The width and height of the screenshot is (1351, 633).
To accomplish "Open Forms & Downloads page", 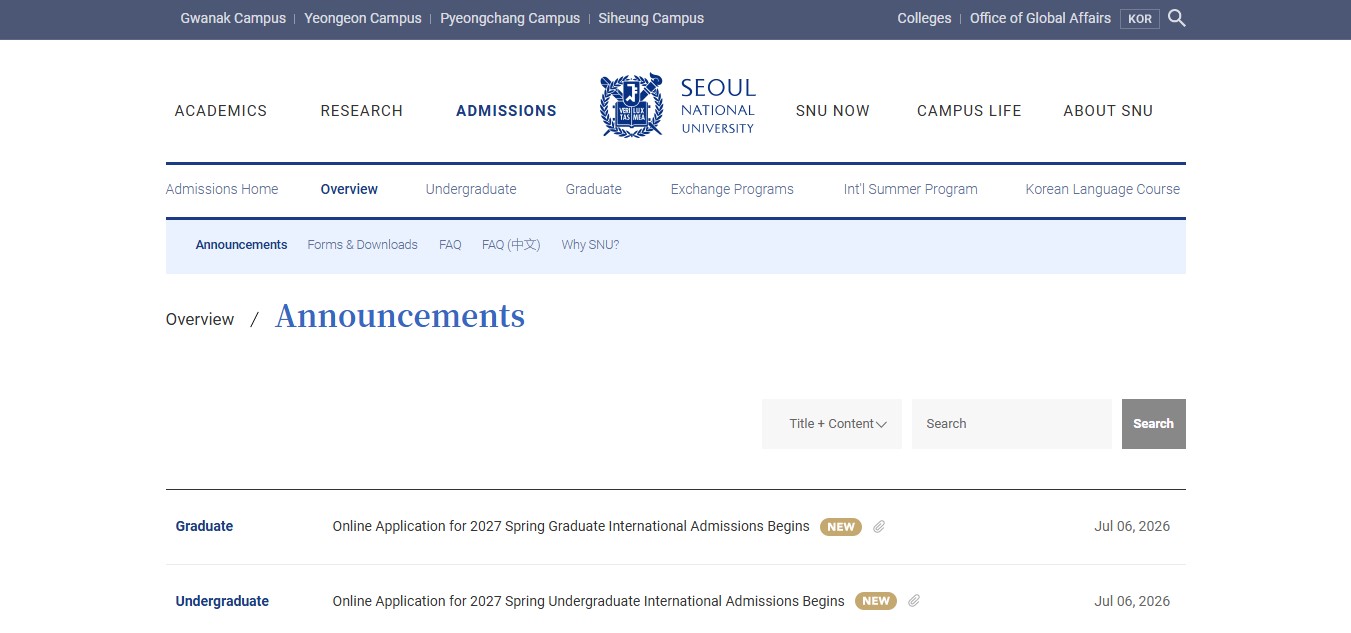I will [x=363, y=245].
